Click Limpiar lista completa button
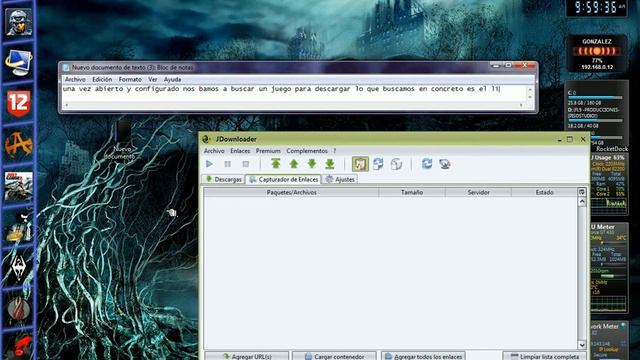Screen dimensions: 640x360 (545, 356)
